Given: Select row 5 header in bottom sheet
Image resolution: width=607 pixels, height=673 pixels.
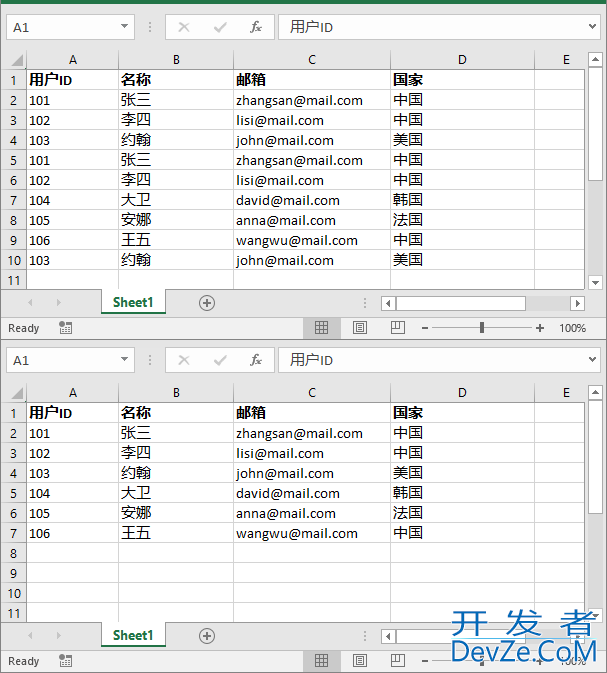Looking at the screenshot, I should [13, 494].
